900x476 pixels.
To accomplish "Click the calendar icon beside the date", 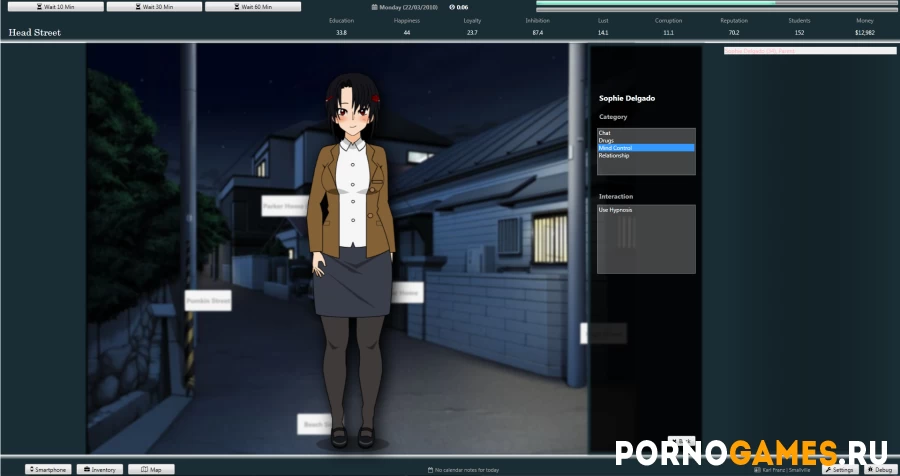I will point(374,7).
